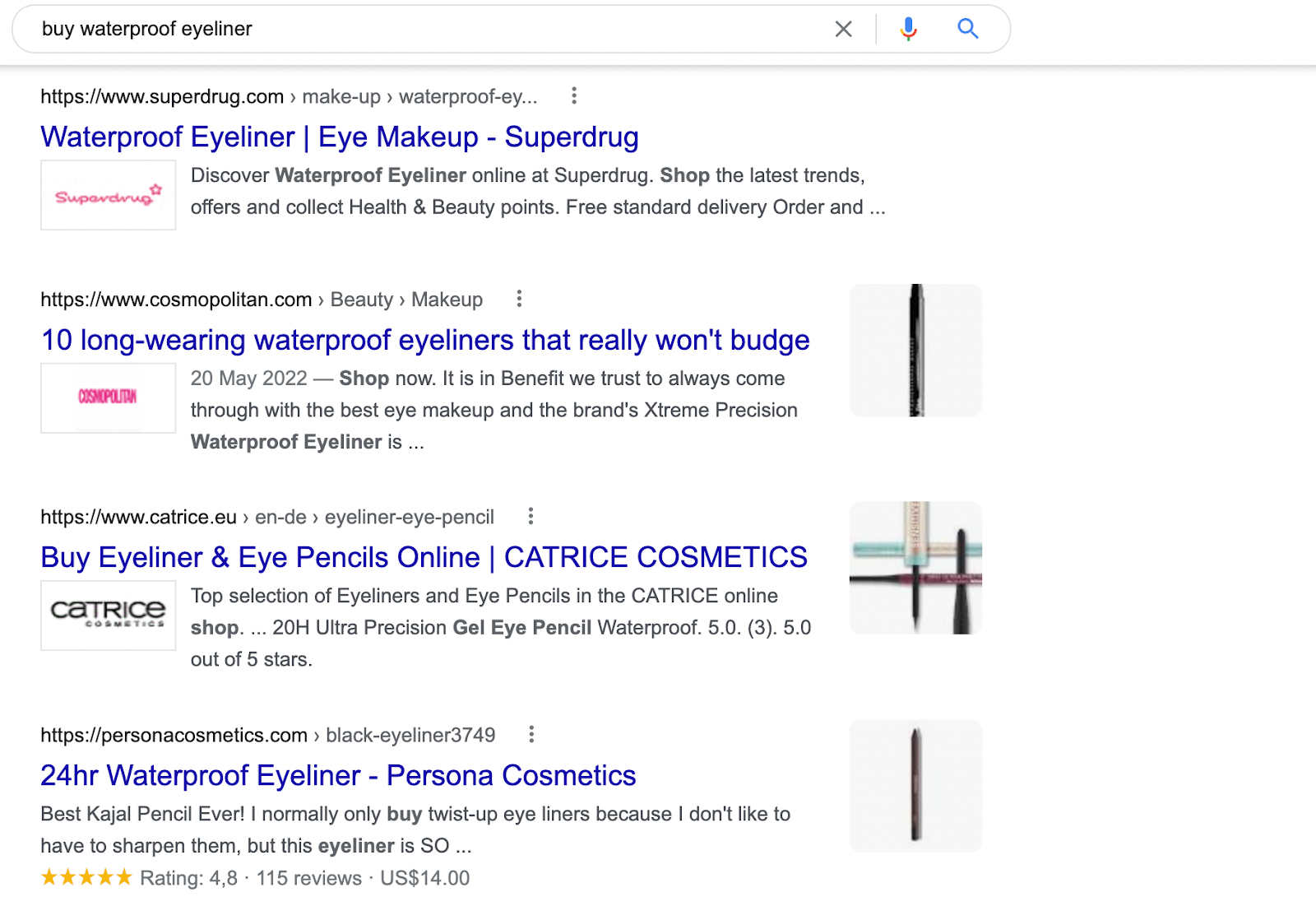Open the three-dot menu for the Superdrug result
Screen dimensions: 1316x906
574,96
